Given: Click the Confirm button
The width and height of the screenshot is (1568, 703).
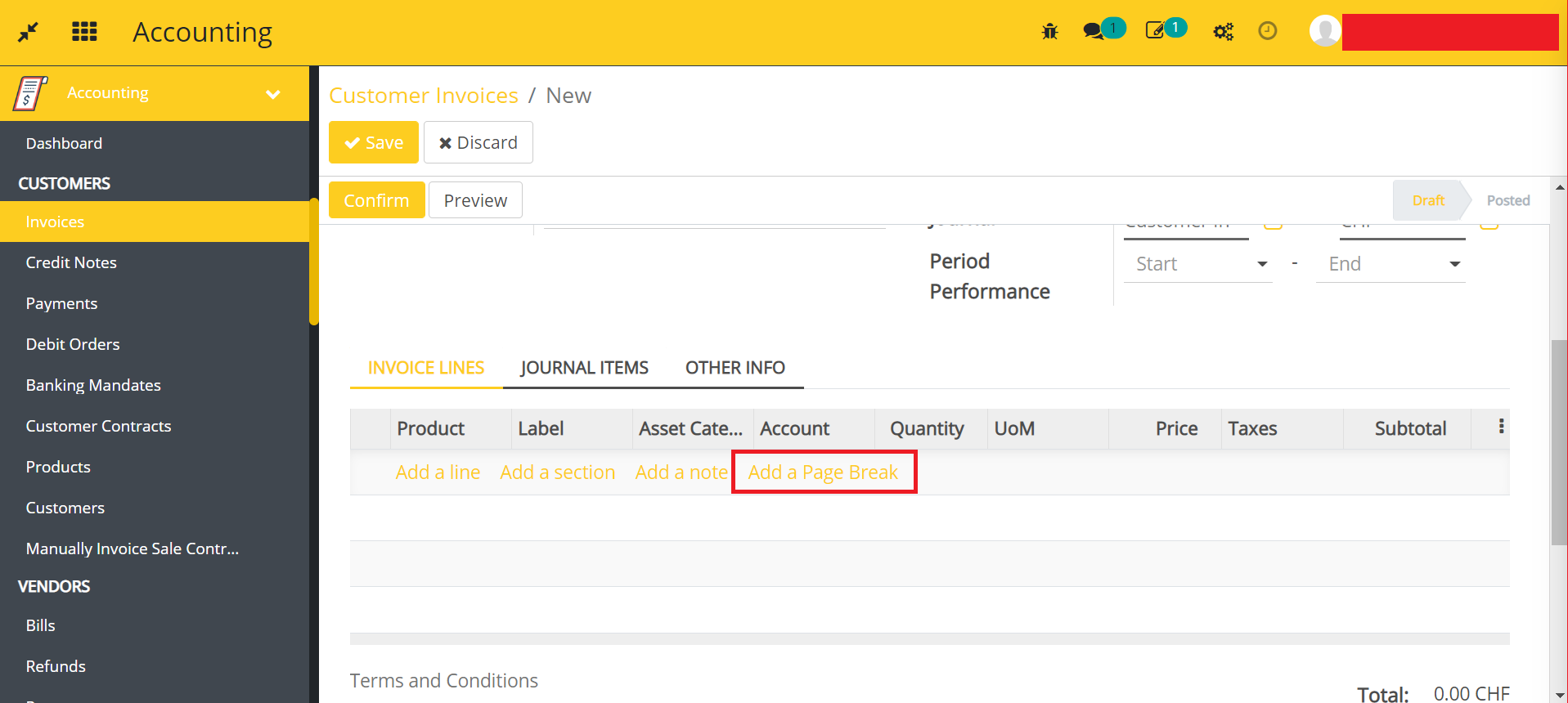Looking at the screenshot, I should (x=376, y=200).
